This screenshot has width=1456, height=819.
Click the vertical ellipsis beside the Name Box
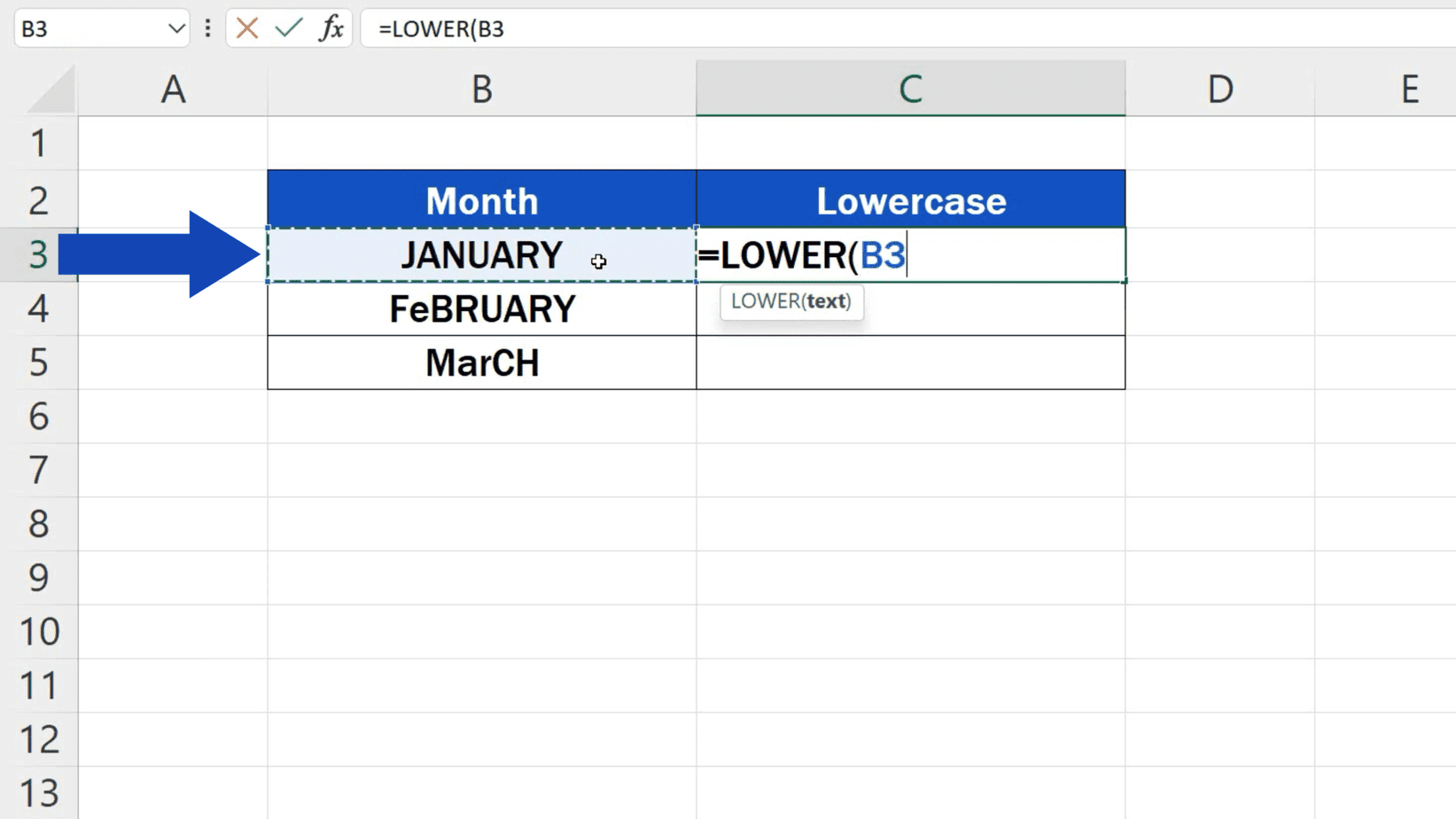(206, 28)
